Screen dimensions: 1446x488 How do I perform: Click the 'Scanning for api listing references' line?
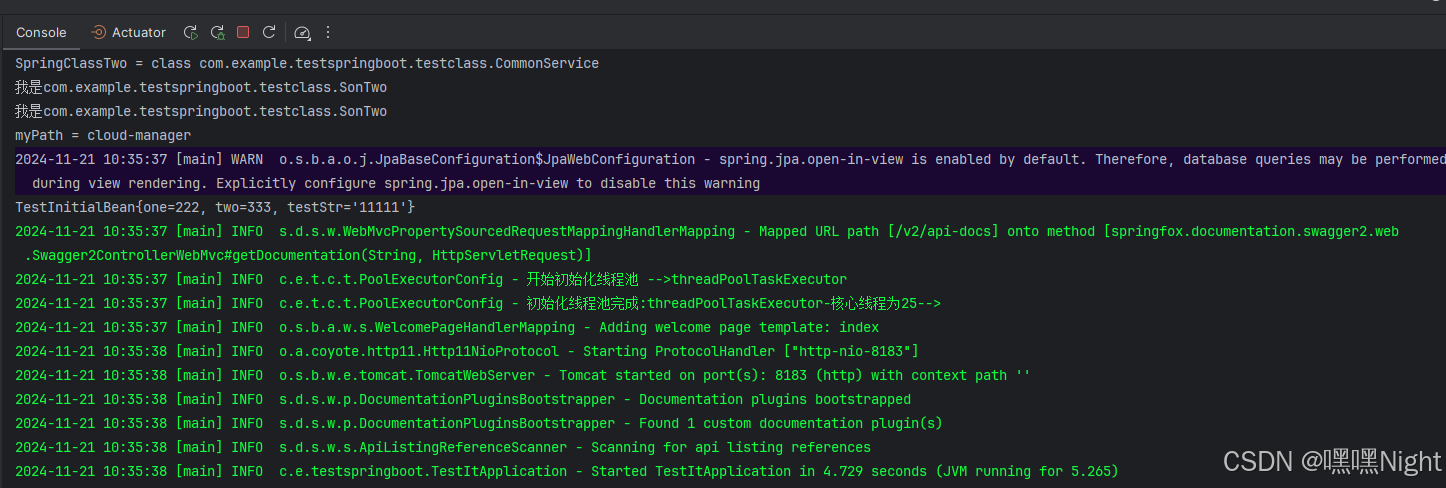pos(443,447)
